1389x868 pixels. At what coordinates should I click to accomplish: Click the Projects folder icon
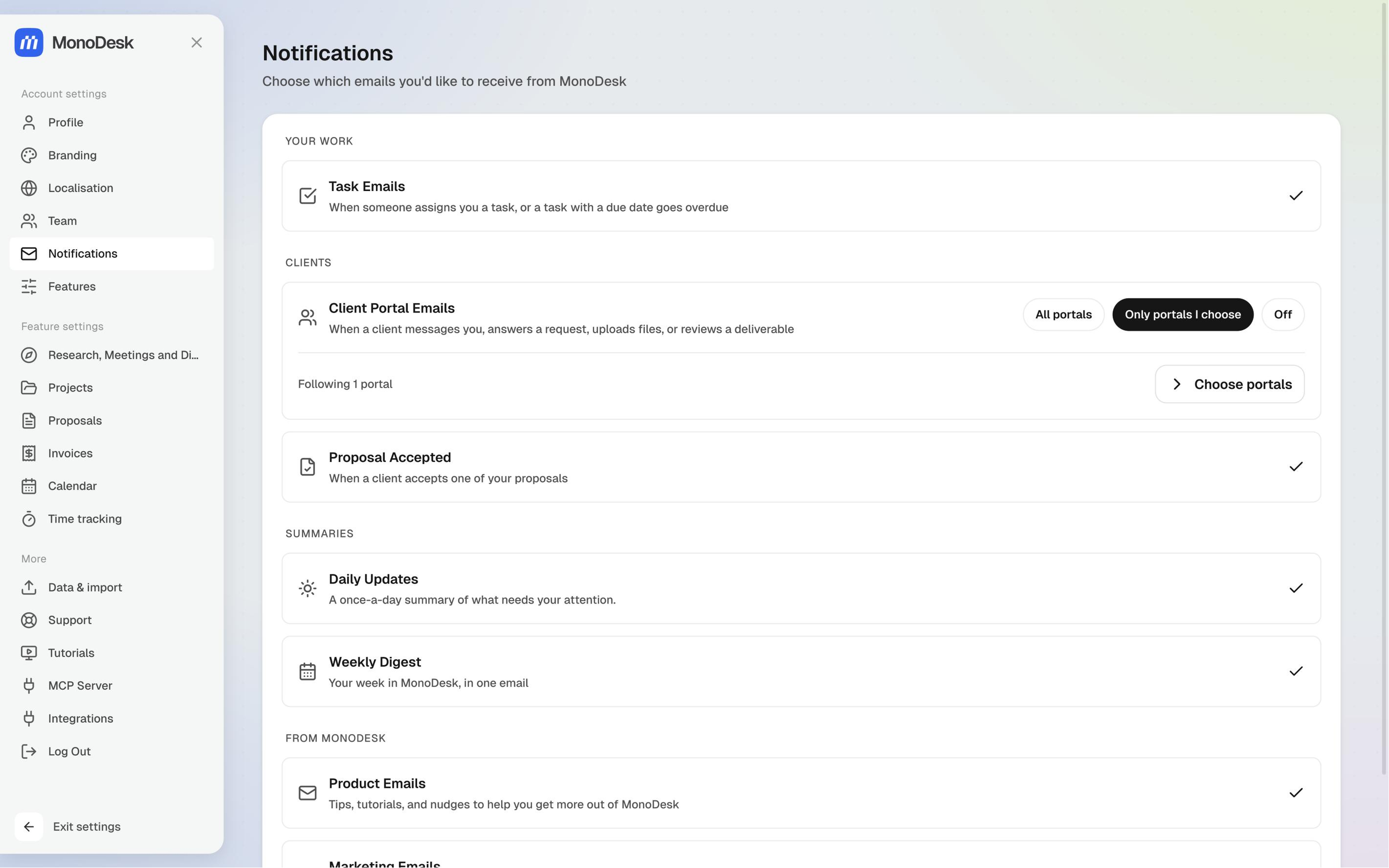coord(29,388)
